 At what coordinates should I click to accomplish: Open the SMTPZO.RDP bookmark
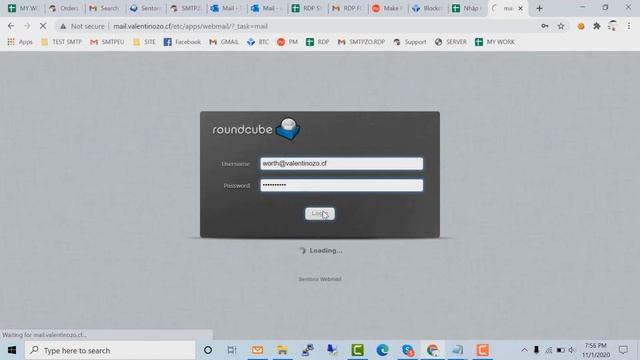tap(361, 42)
